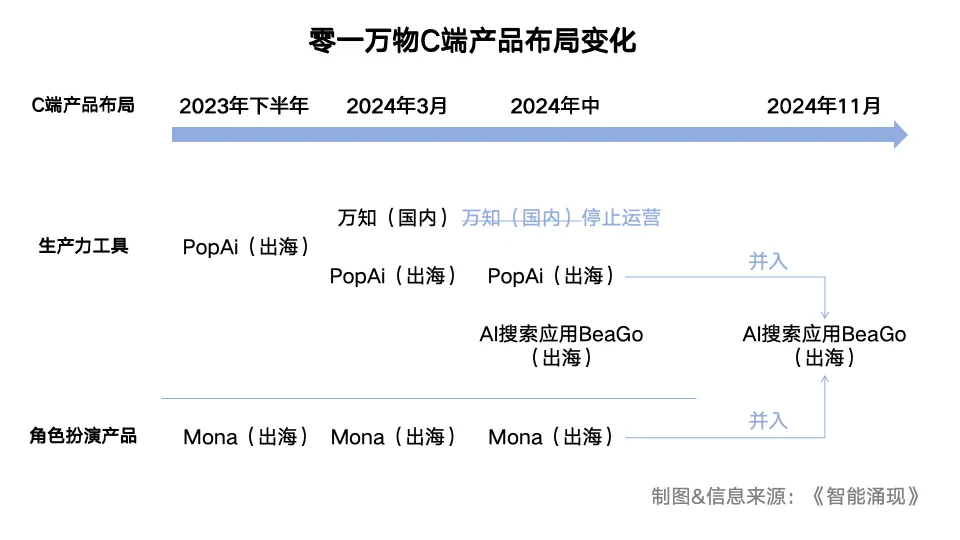Click AI搜索应用BeaGo under 2024年11月
The width and height of the screenshot is (960, 540).
coord(824,345)
